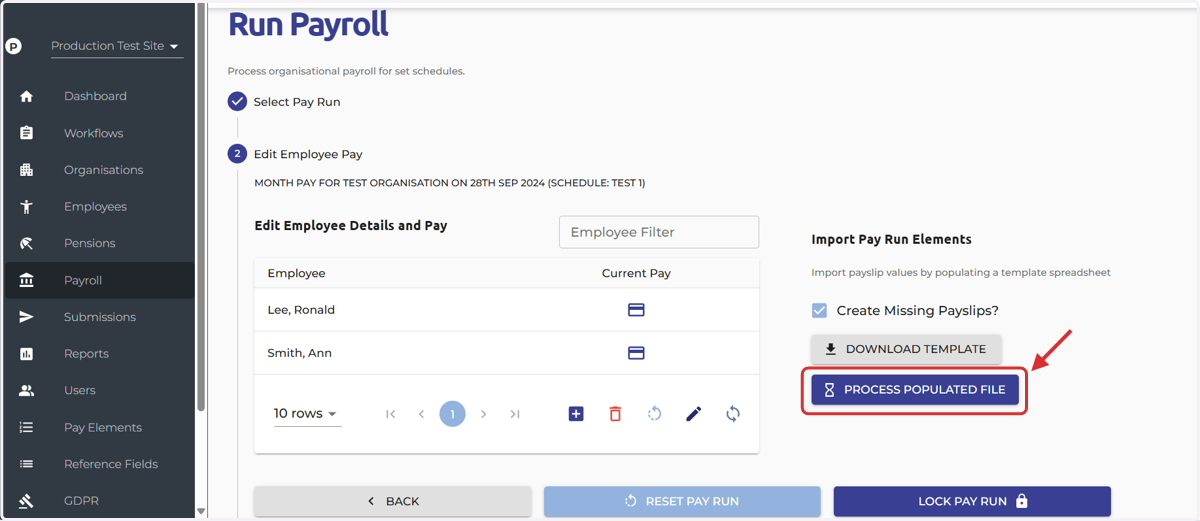
Task: Click Process Populated File button
Action: [x=915, y=390]
